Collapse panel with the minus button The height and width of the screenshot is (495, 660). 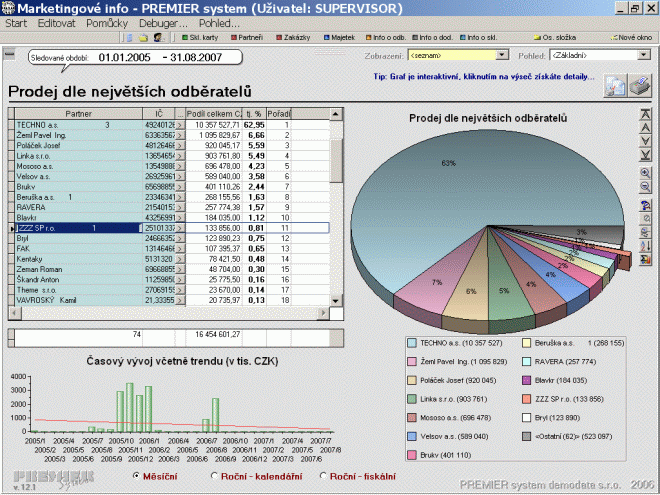tap(9, 54)
